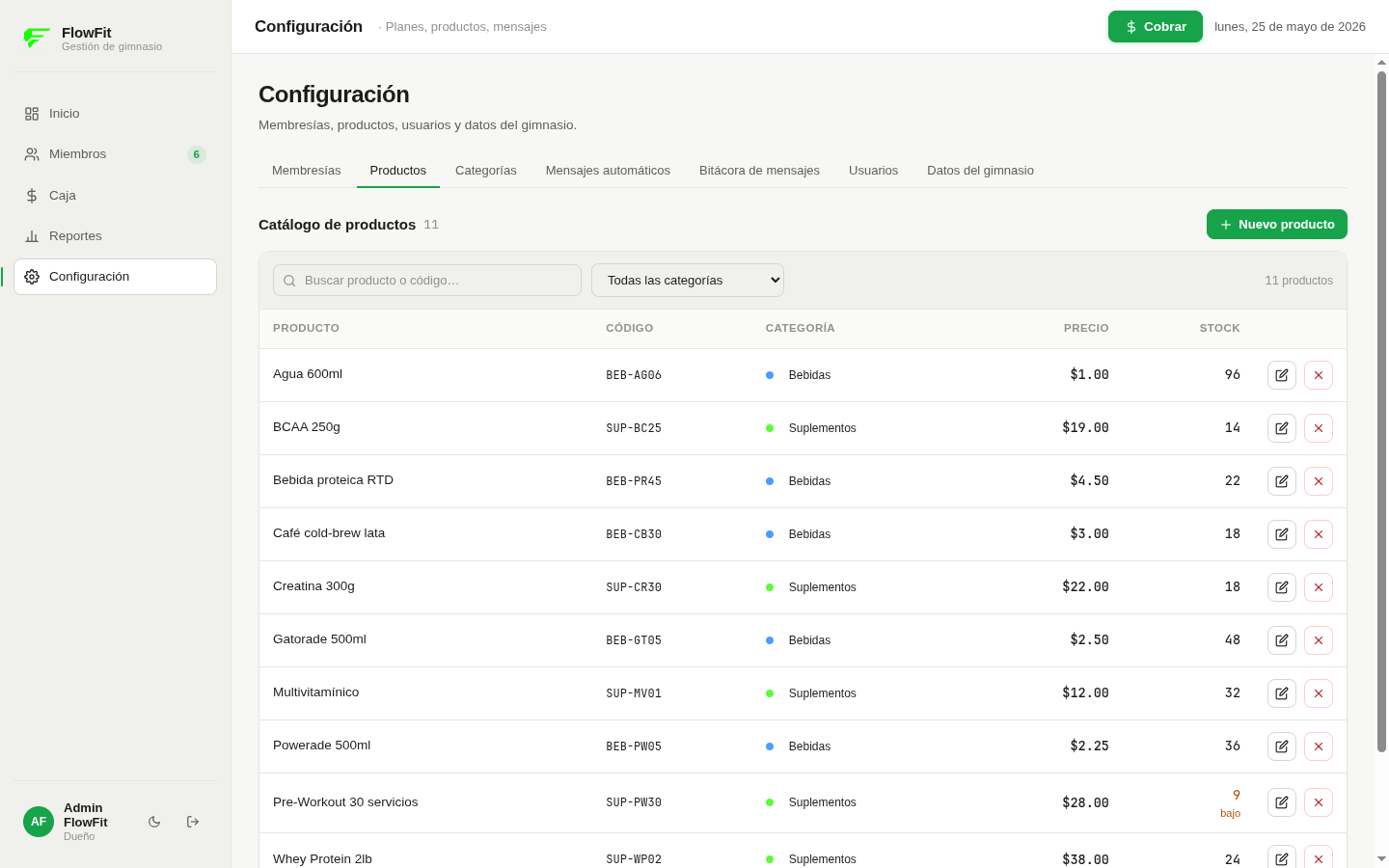
Task: Click the 11 productos counter text
Action: click(1298, 281)
